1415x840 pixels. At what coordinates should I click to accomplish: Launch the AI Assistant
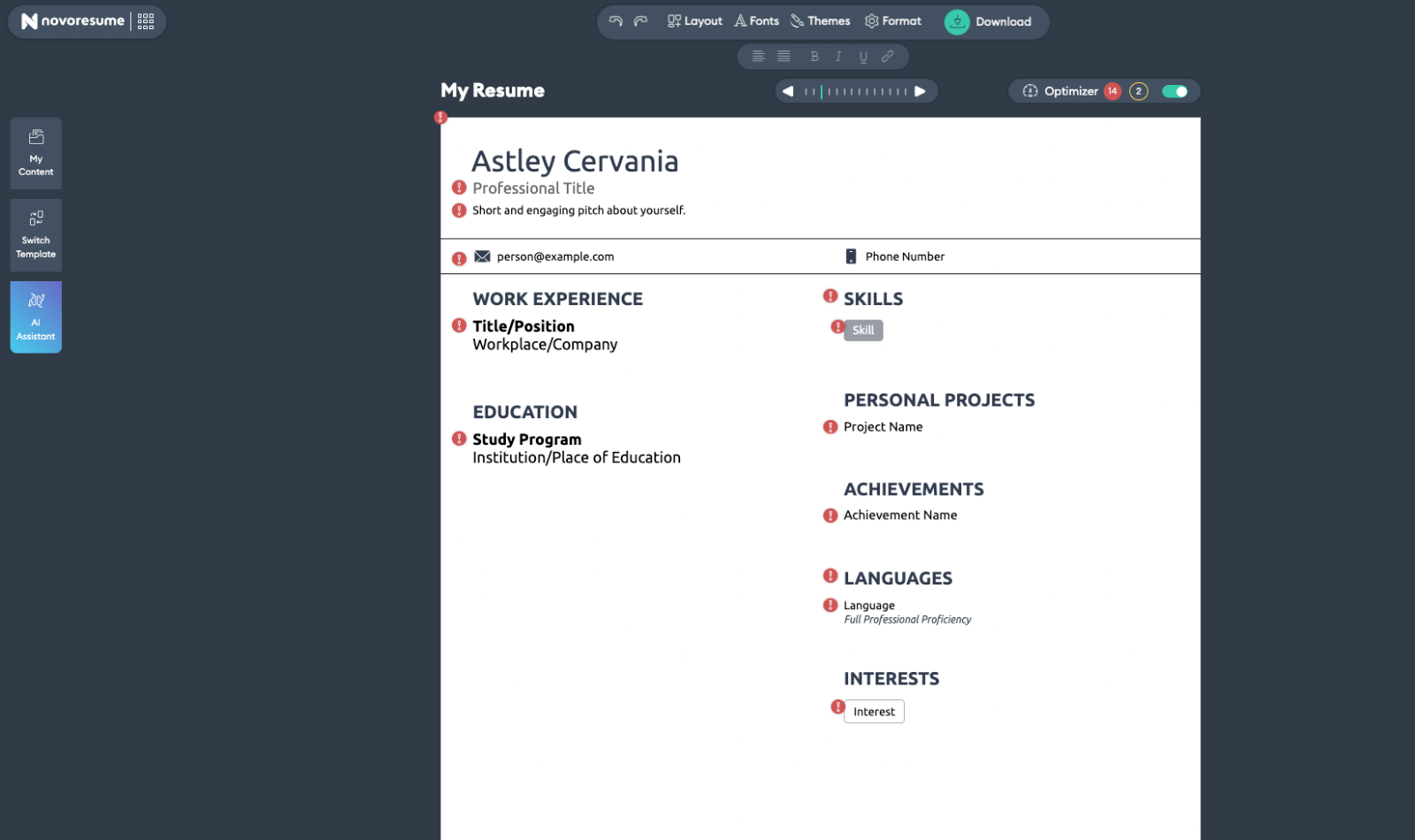pos(35,316)
